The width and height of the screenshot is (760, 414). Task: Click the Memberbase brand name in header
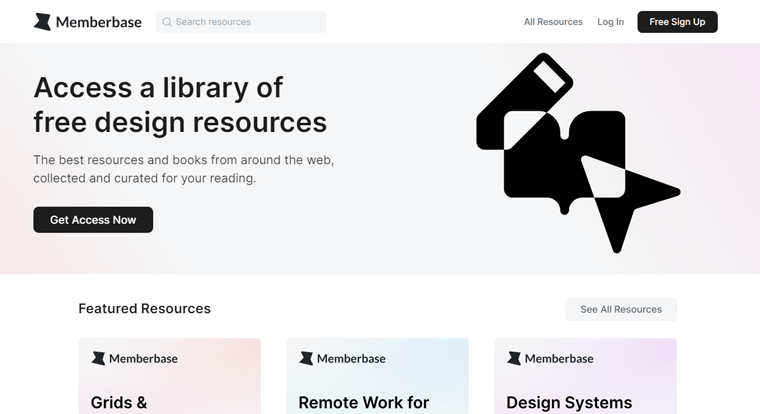(98, 22)
